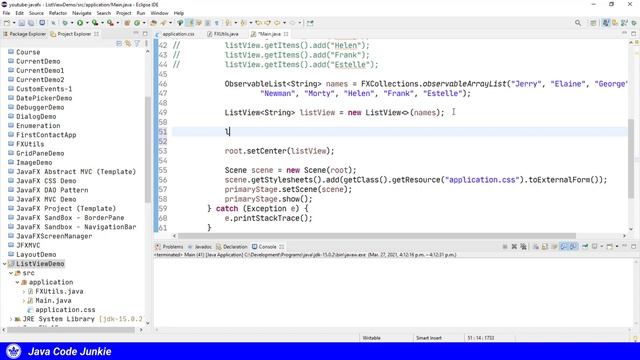640x360 pixels.
Task: Open the Problems view tab
Action: point(169,247)
